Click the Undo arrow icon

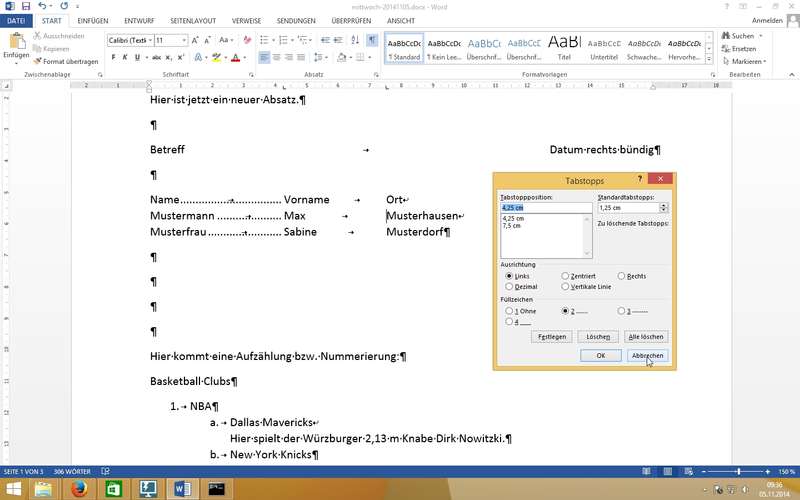point(41,6)
